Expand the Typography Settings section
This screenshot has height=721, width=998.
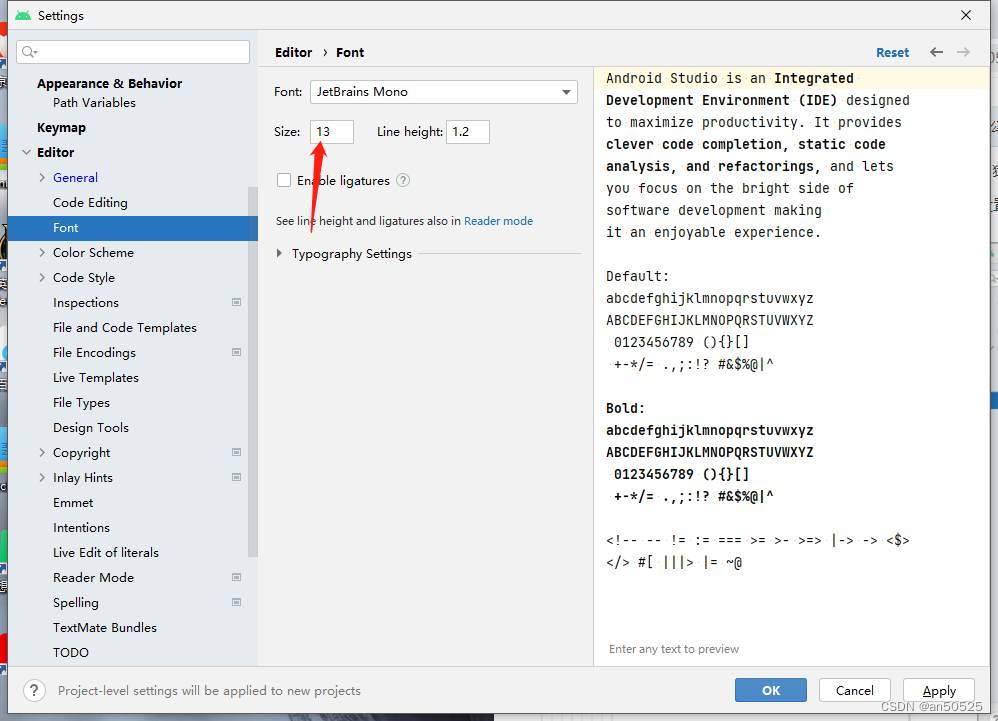[279, 253]
